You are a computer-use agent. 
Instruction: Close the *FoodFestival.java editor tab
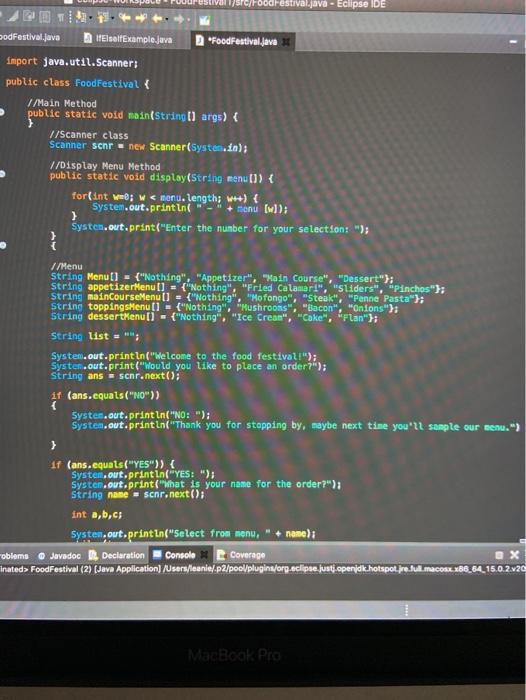(286, 42)
